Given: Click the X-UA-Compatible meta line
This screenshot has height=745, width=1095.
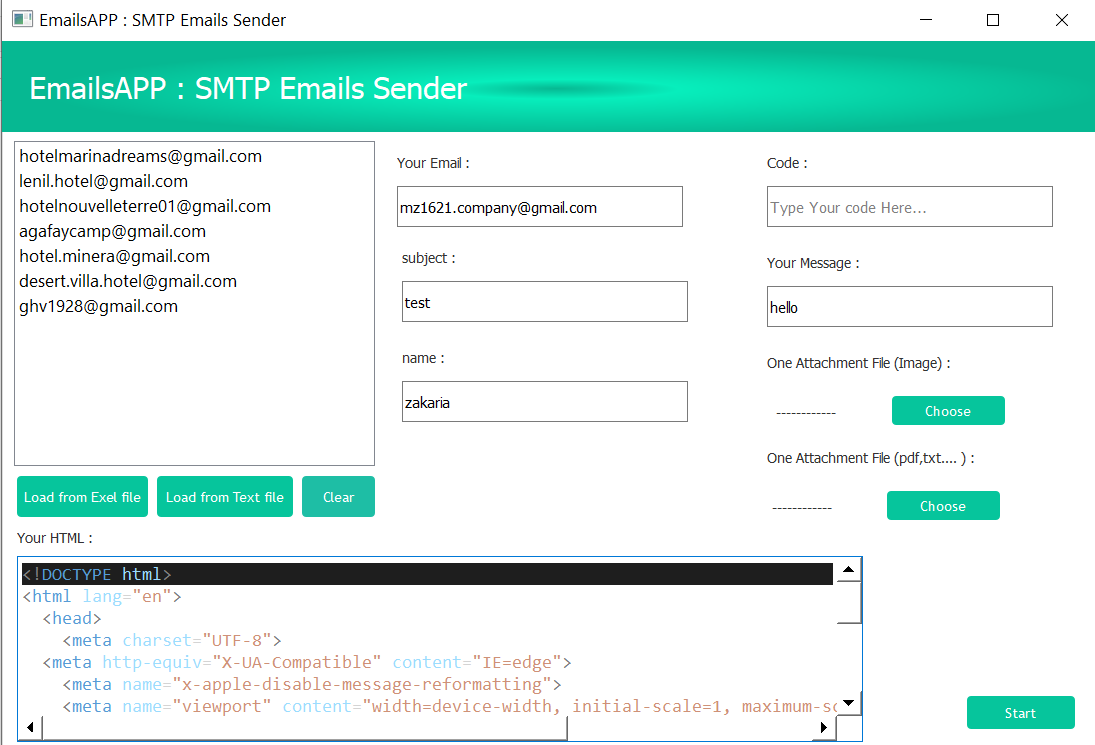Looking at the screenshot, I should pos(307,662).
